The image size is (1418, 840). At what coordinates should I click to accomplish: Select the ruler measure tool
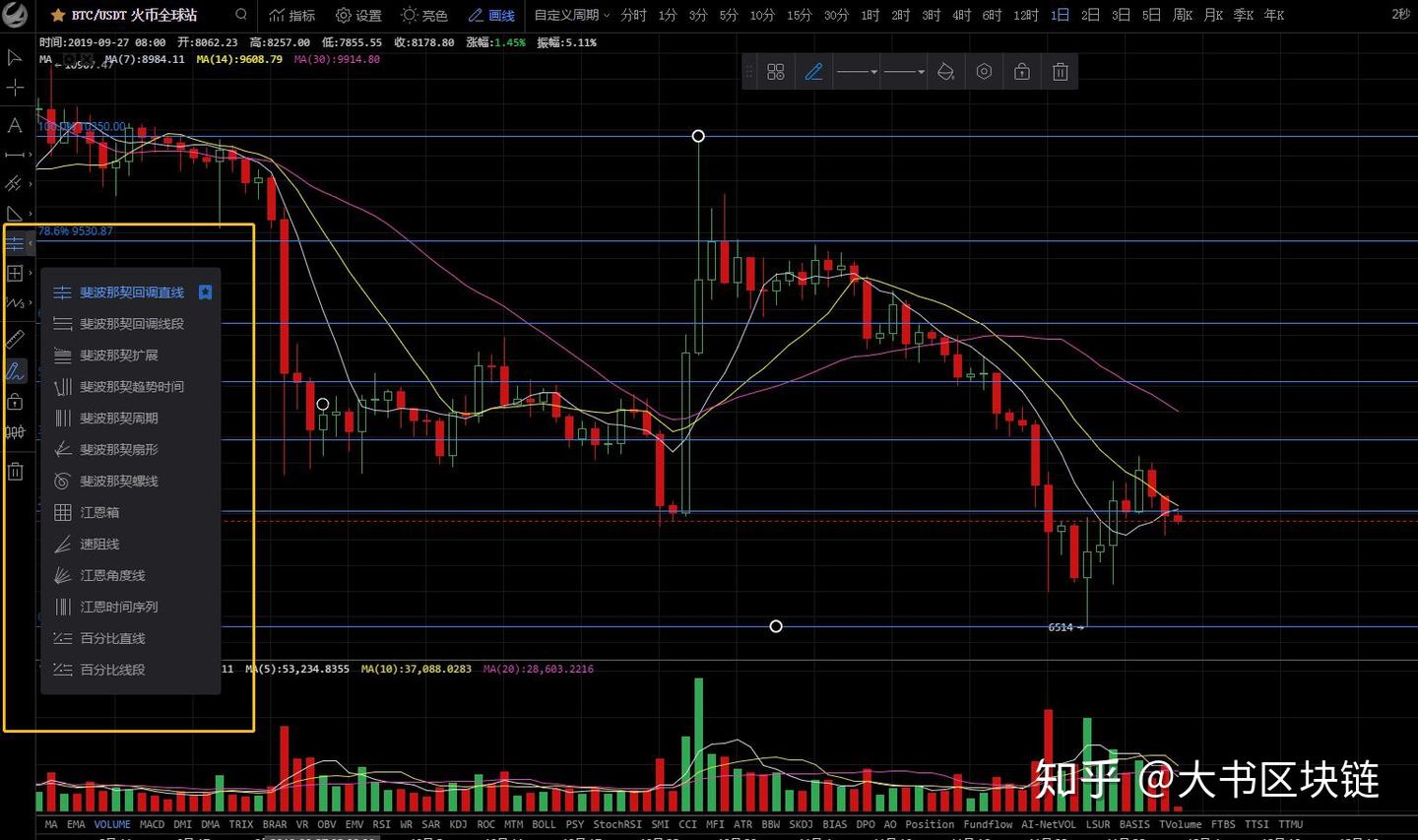15,340
